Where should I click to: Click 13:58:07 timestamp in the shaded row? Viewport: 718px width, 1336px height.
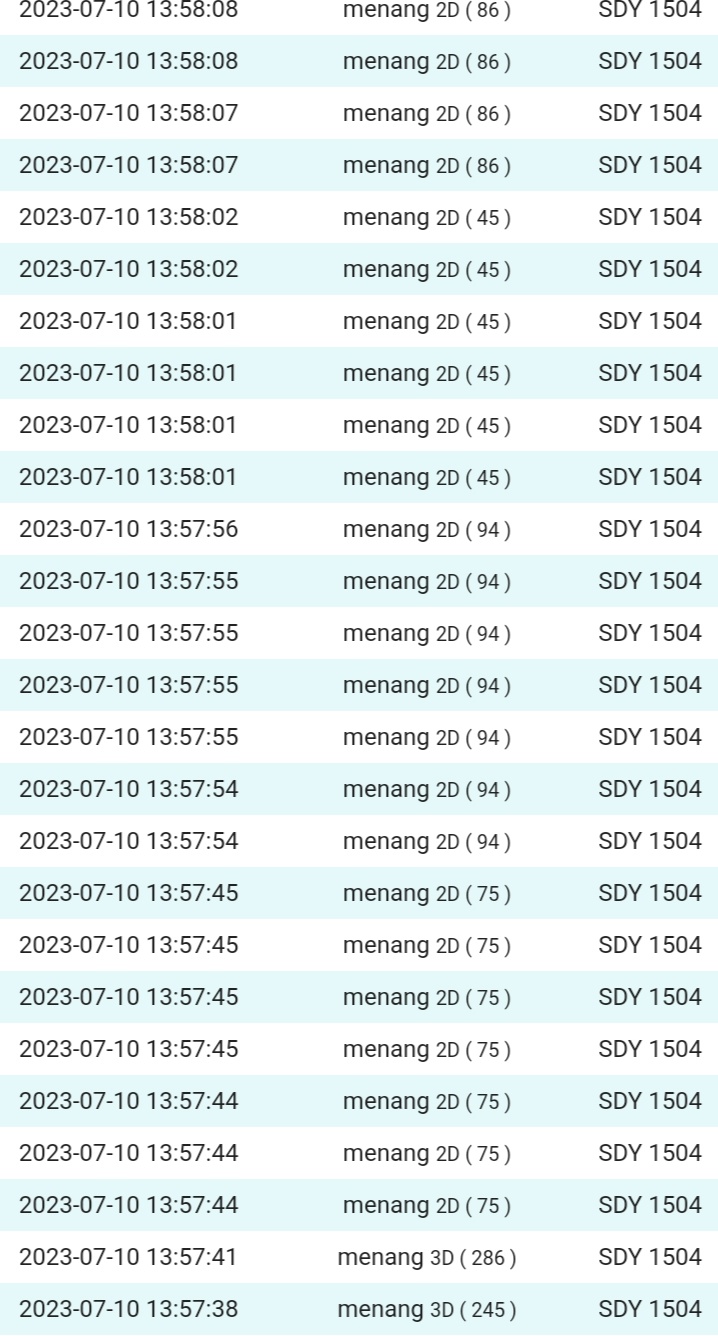128,165
